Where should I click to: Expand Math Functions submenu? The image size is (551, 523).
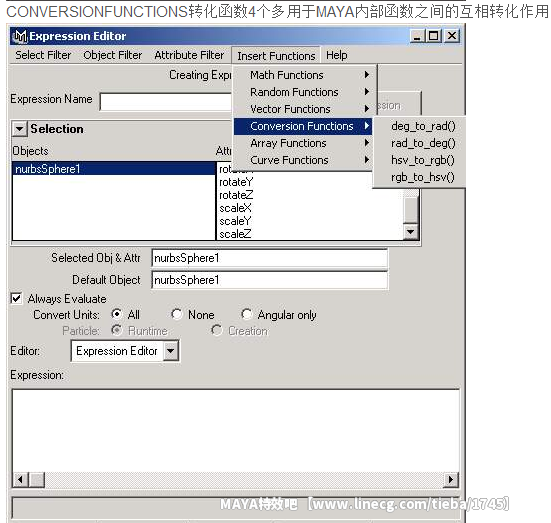[303, 75]
